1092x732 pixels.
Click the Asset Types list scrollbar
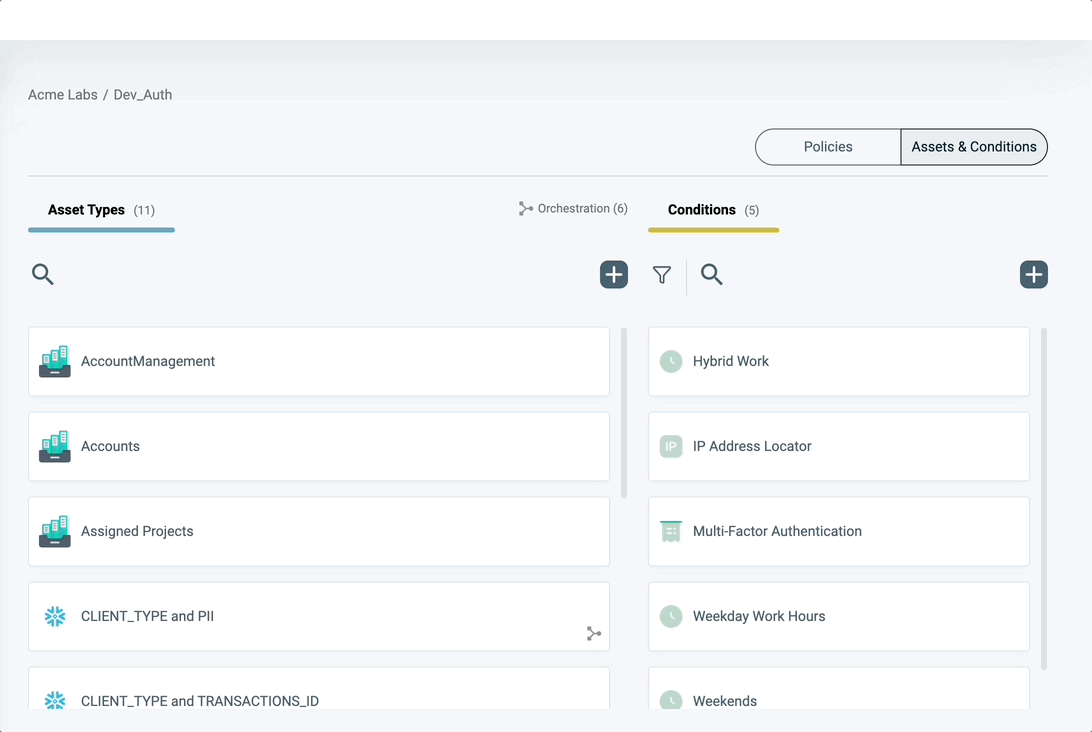pos(624,412)
